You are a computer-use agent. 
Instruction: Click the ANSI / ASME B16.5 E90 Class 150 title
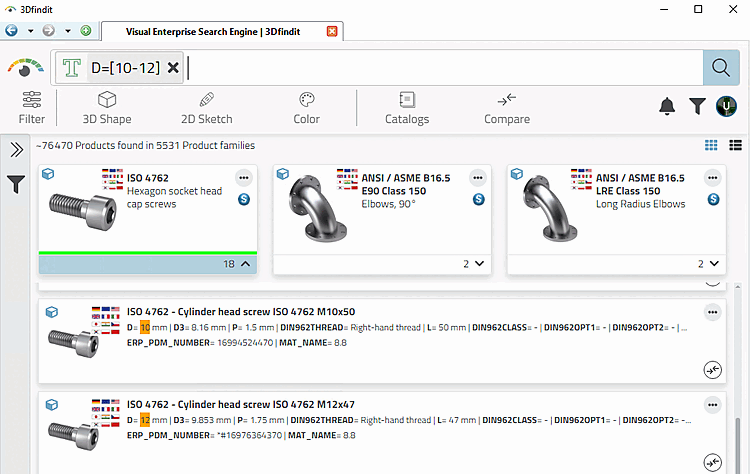point(406,185)
